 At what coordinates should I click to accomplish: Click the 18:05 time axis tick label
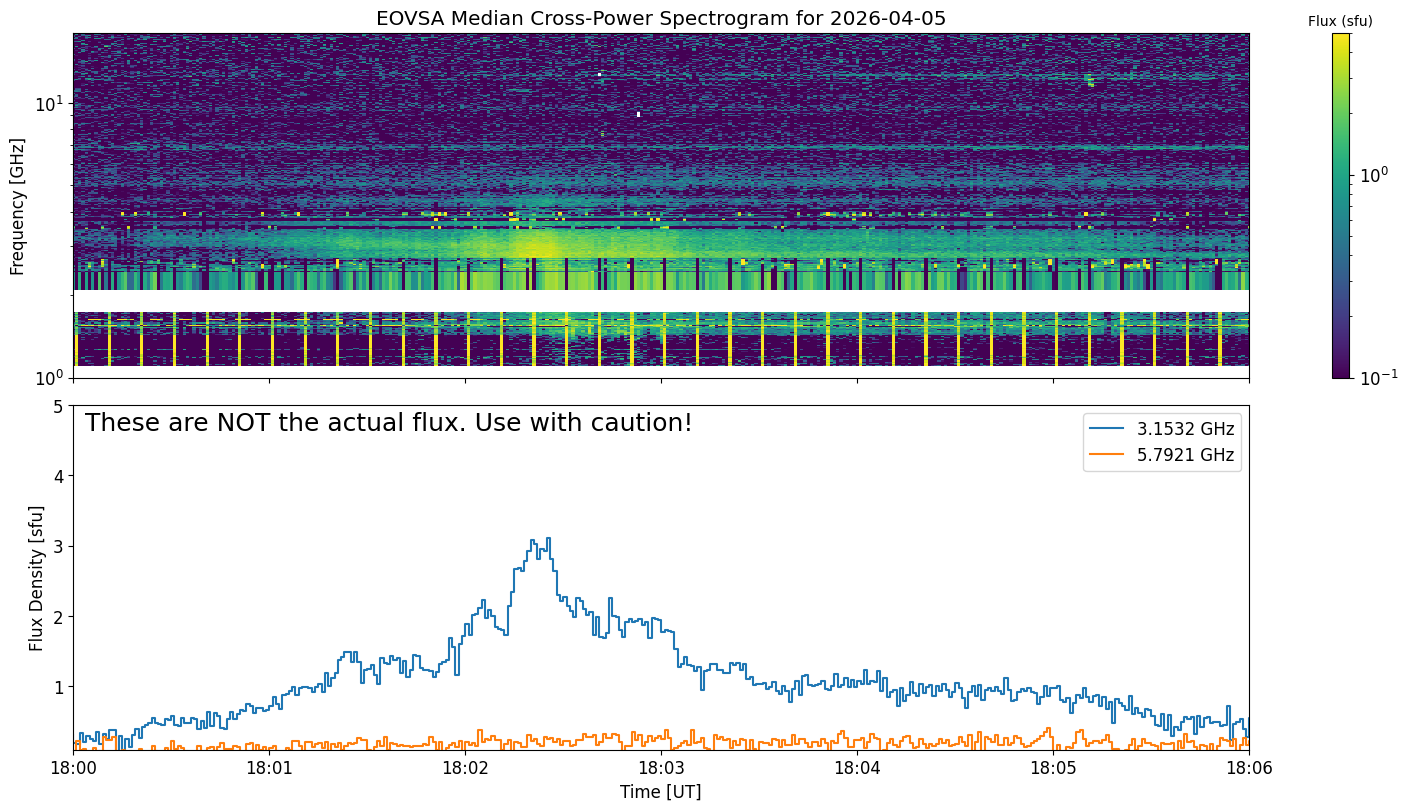pyautogui.click(x=1053, y=770)
